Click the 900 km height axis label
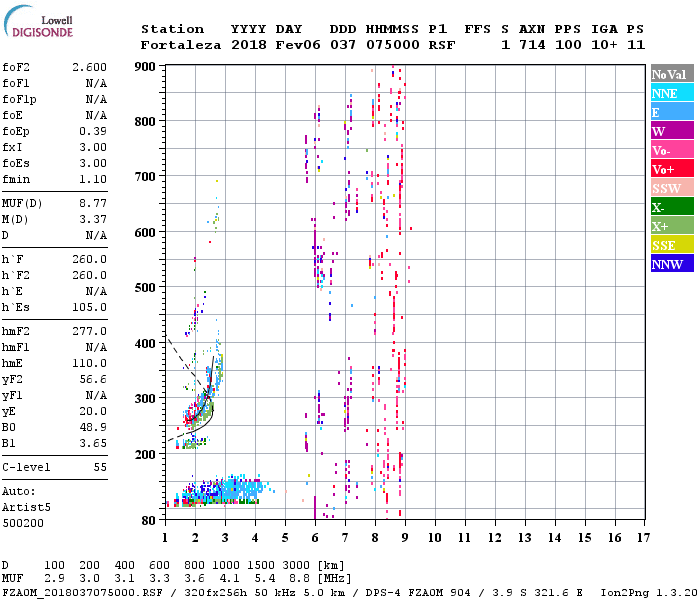700x600 pixels. coord(145,67)
